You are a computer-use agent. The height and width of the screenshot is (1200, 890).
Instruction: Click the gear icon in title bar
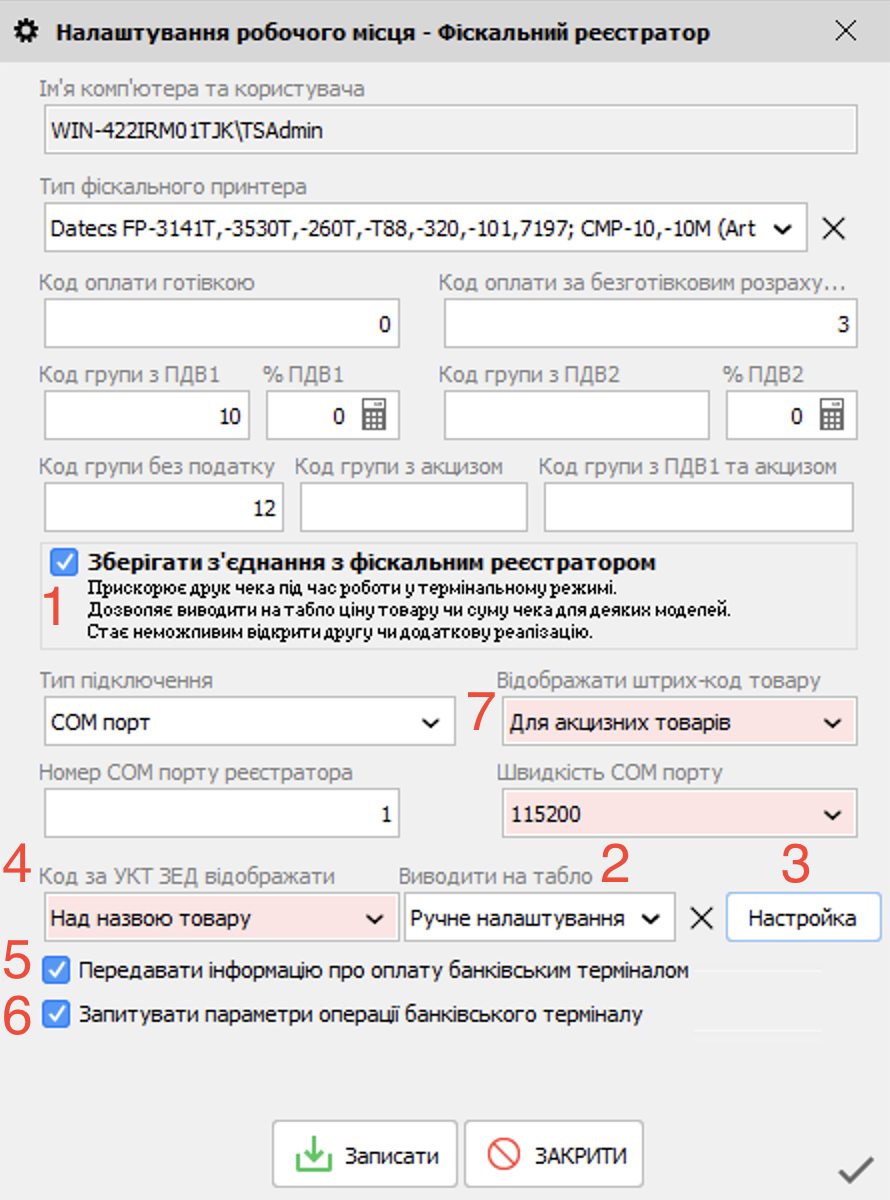(29, 32)
